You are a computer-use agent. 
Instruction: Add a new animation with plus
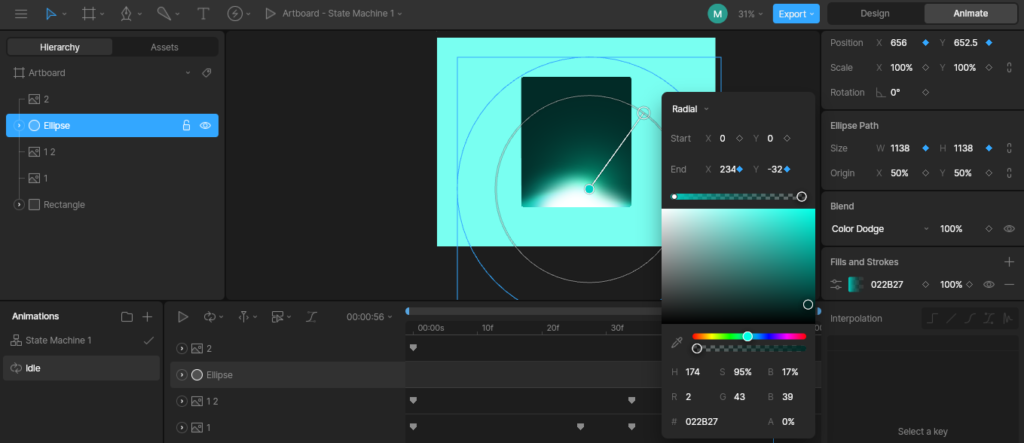point(148,317)
